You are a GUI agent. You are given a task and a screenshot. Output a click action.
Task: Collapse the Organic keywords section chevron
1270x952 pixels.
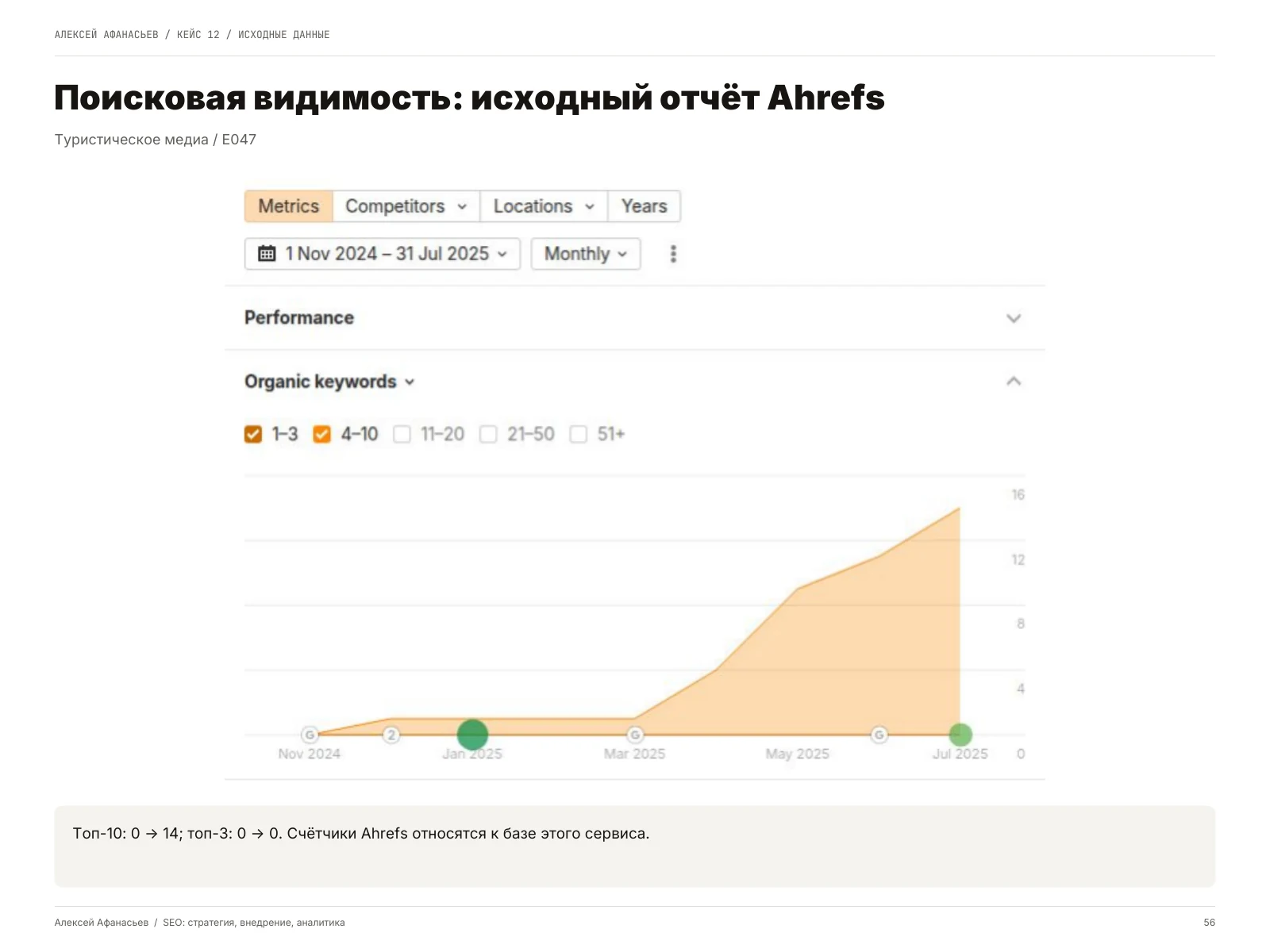[1014, 382]
